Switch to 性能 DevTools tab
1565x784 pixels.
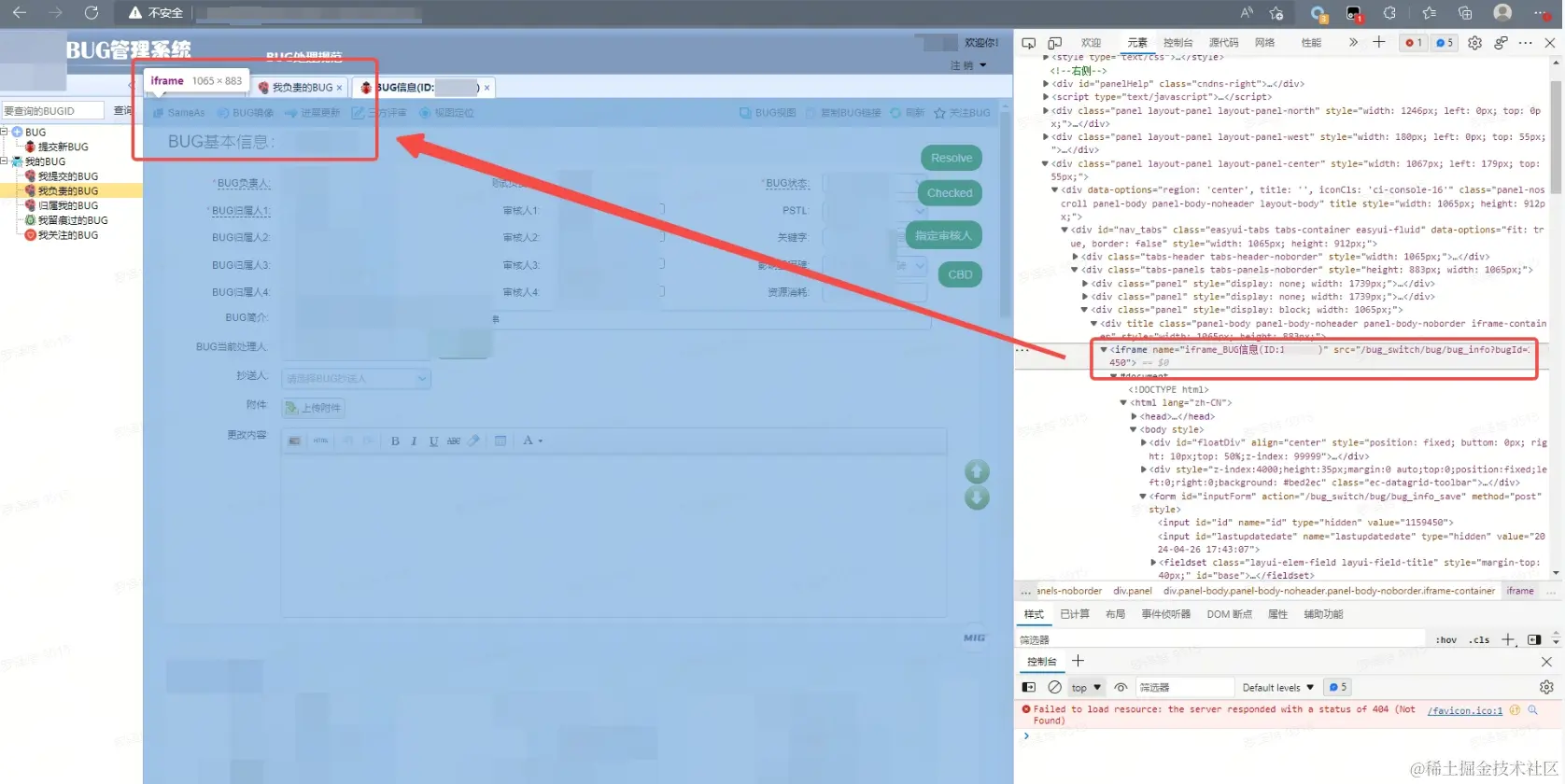click(1311, 43)
